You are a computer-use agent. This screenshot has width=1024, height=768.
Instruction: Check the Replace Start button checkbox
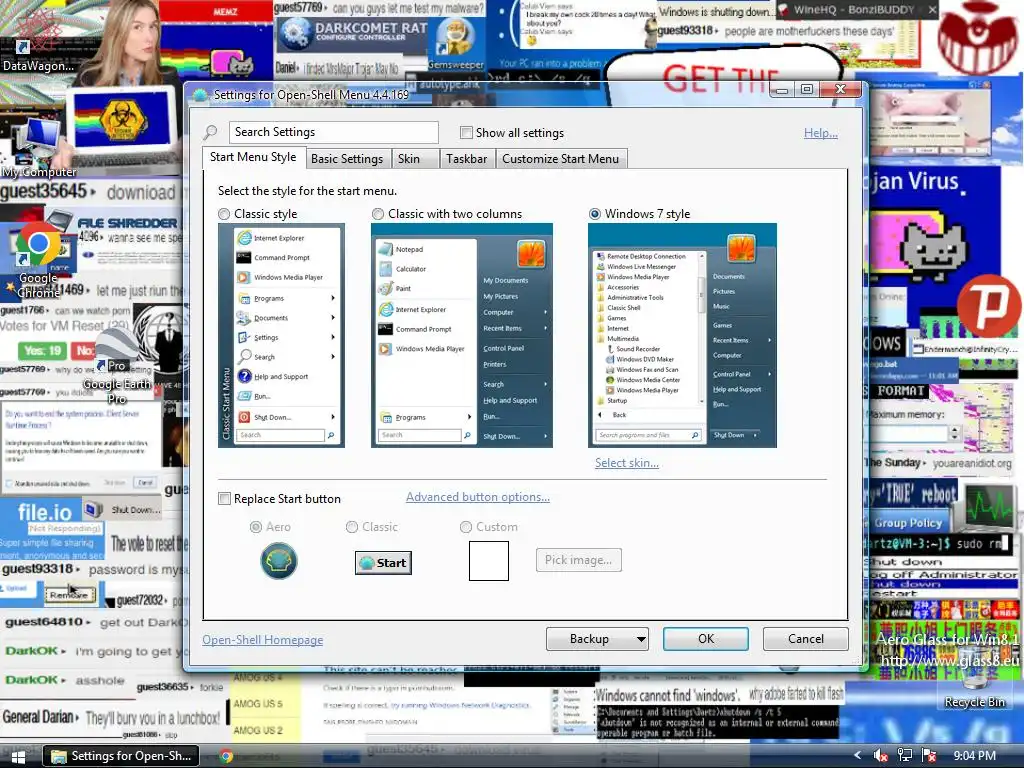click(224, 499)
